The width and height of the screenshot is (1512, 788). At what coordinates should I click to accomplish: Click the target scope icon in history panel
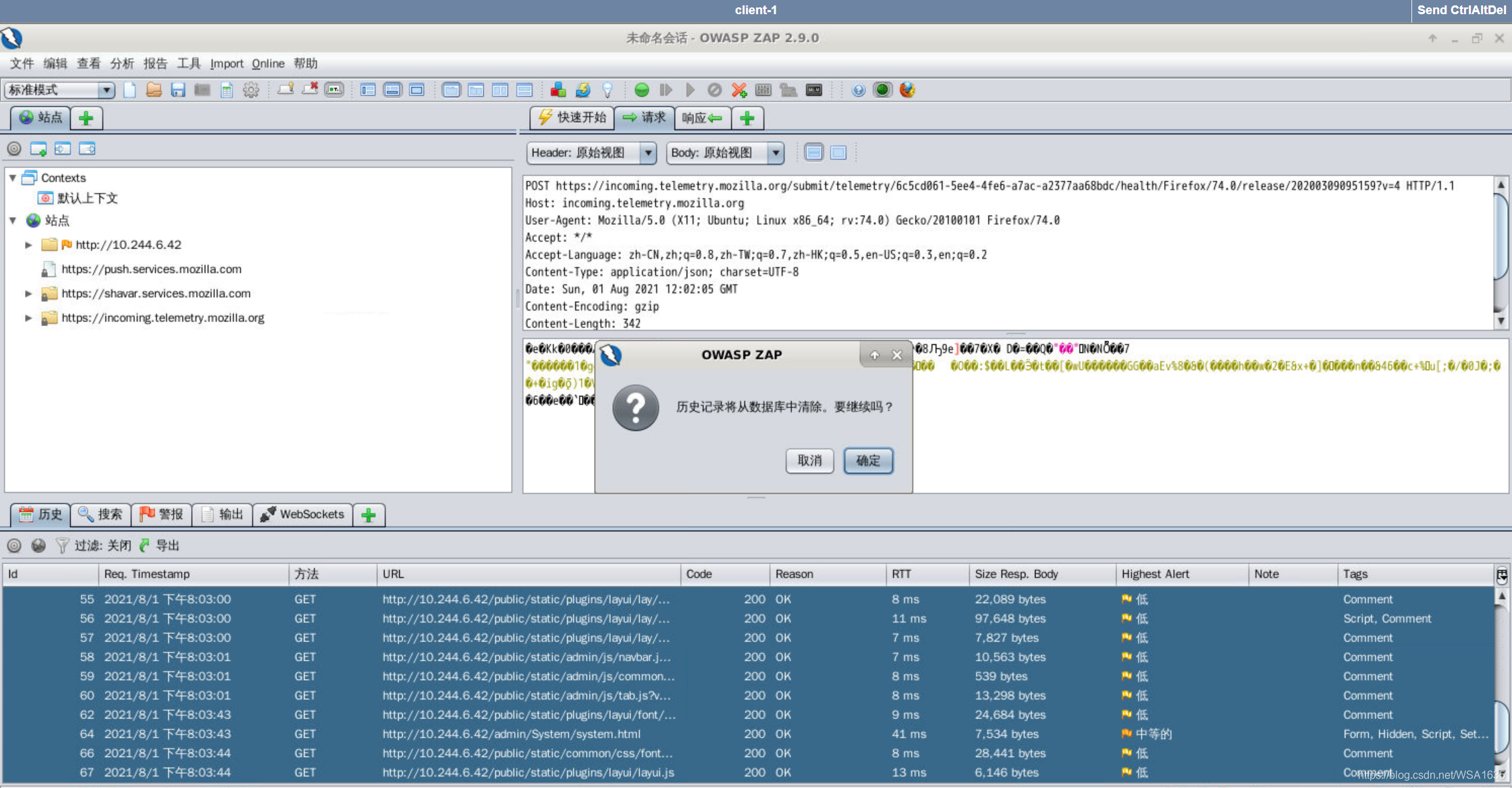14,545
